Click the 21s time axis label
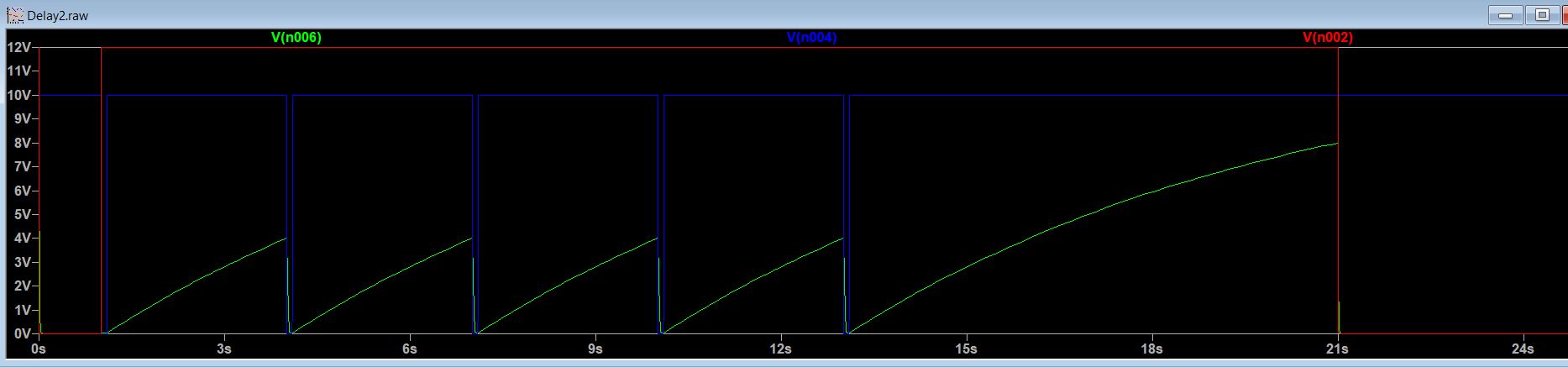The height and width of the screenshot is (367, 1568). 1337,349
